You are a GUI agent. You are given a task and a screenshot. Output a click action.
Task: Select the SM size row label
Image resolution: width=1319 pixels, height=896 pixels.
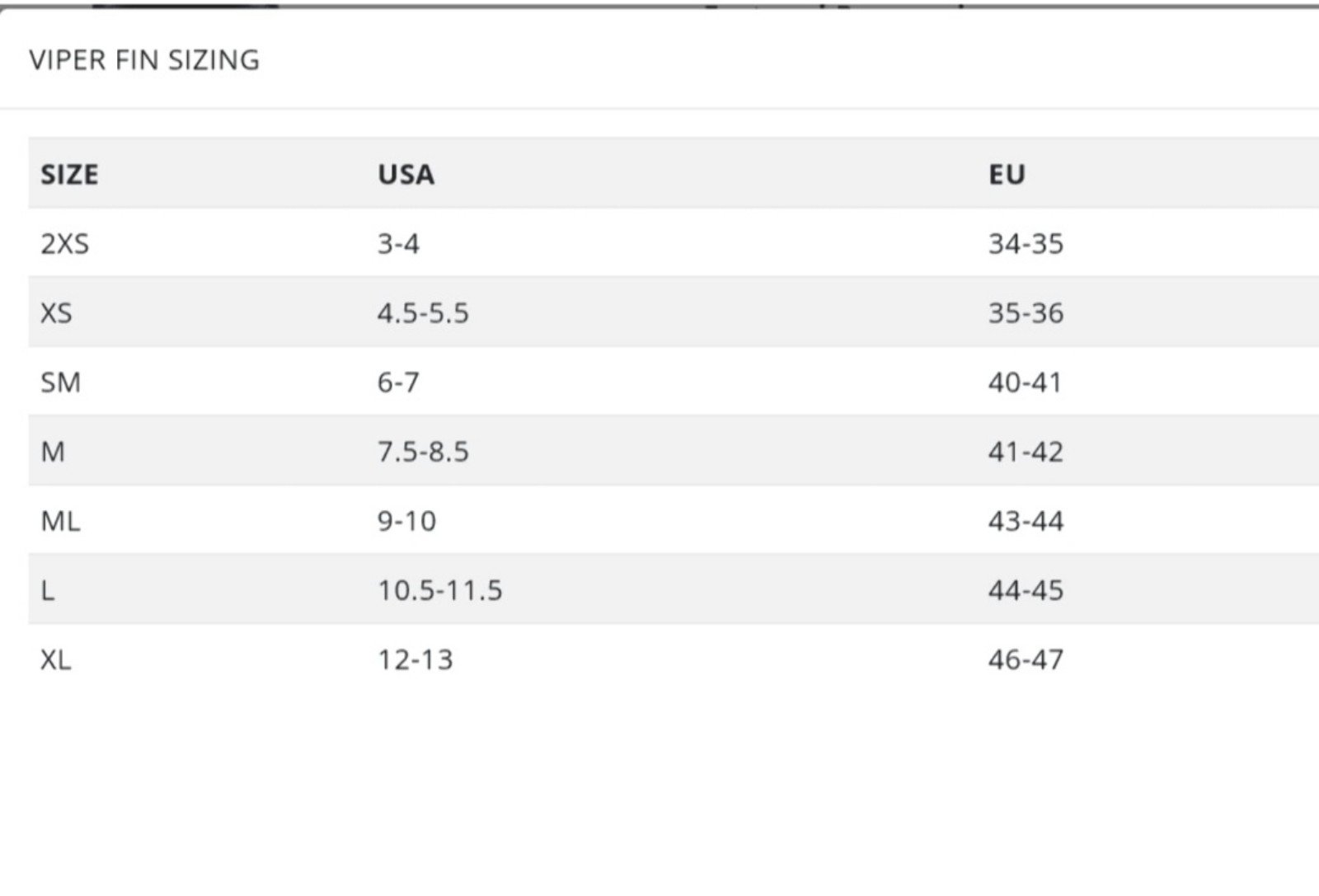(x=60, y=382)
